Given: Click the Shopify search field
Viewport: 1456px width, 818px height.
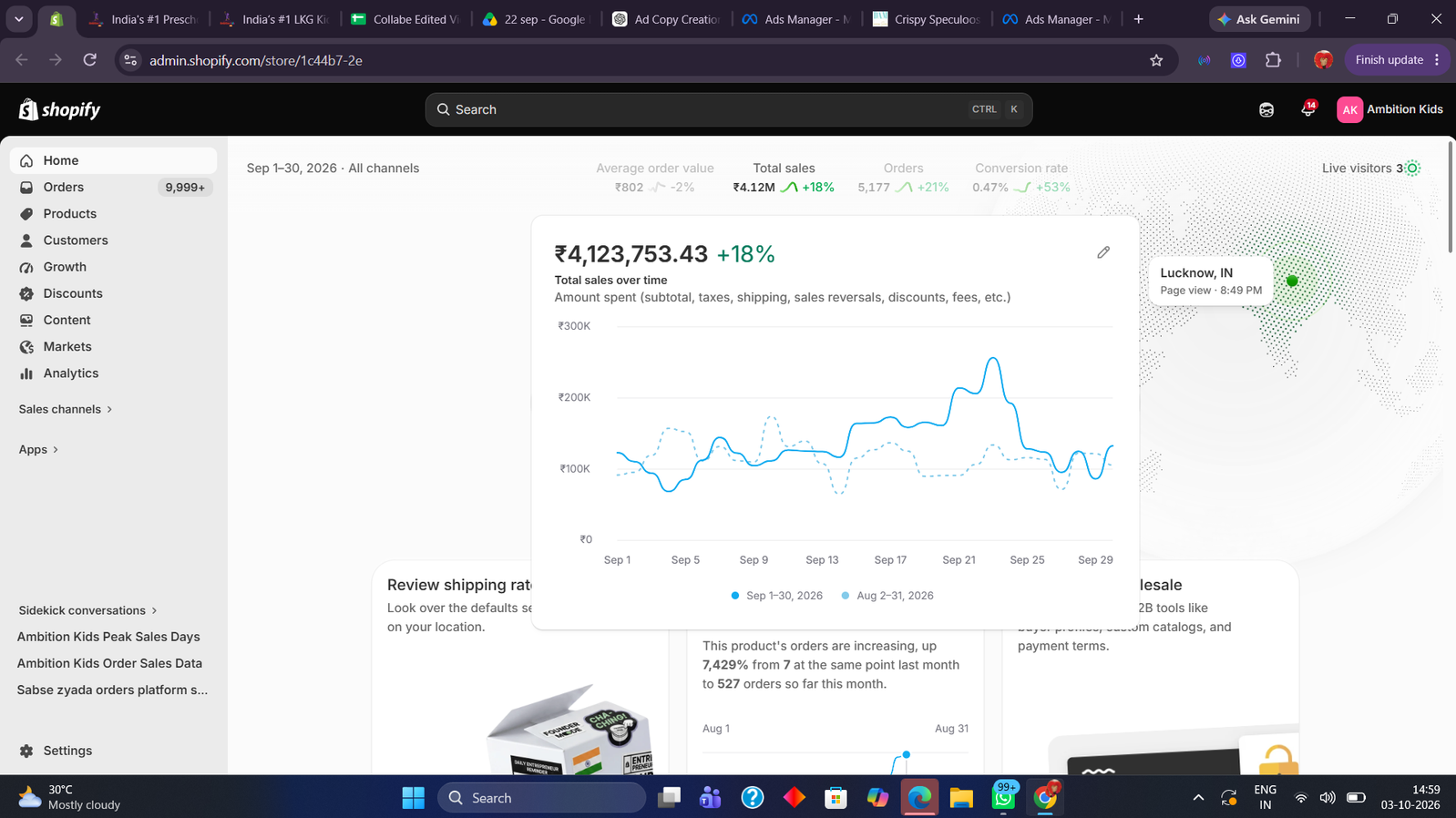Looking at the screenshot, I should tap(729, 109).
